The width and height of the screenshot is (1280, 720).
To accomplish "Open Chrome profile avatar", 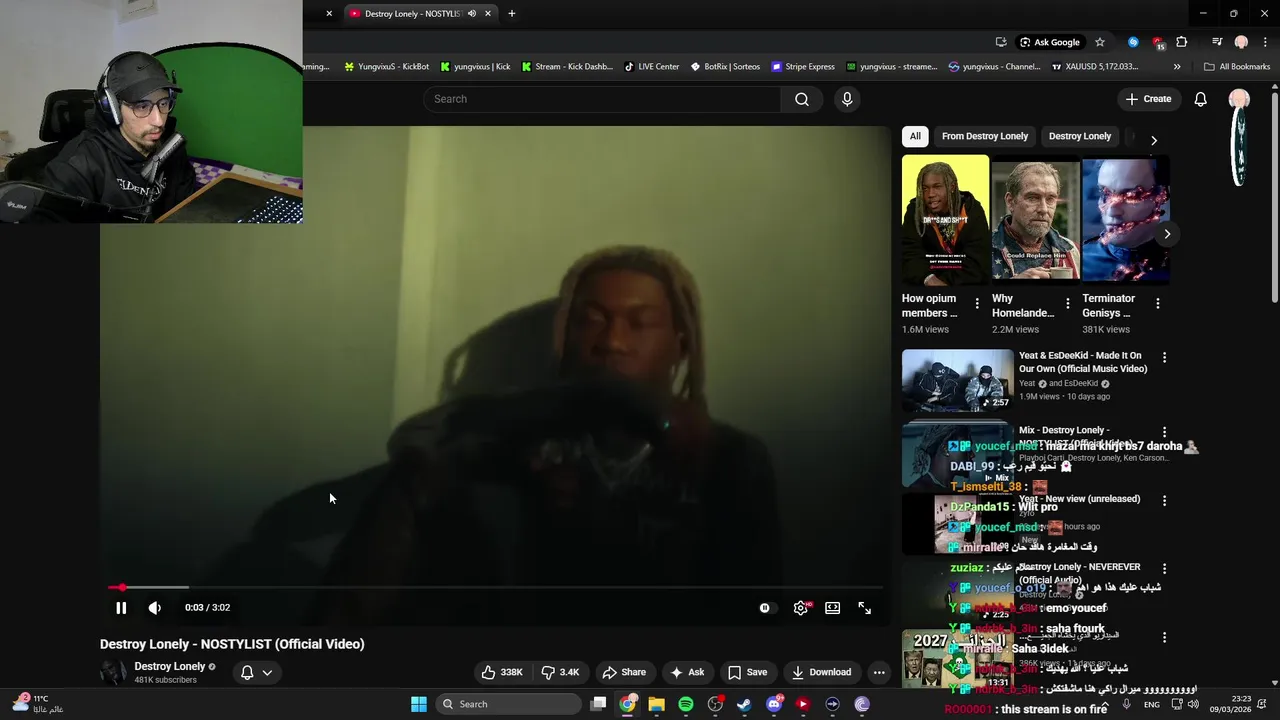I will click(1241, 42).
